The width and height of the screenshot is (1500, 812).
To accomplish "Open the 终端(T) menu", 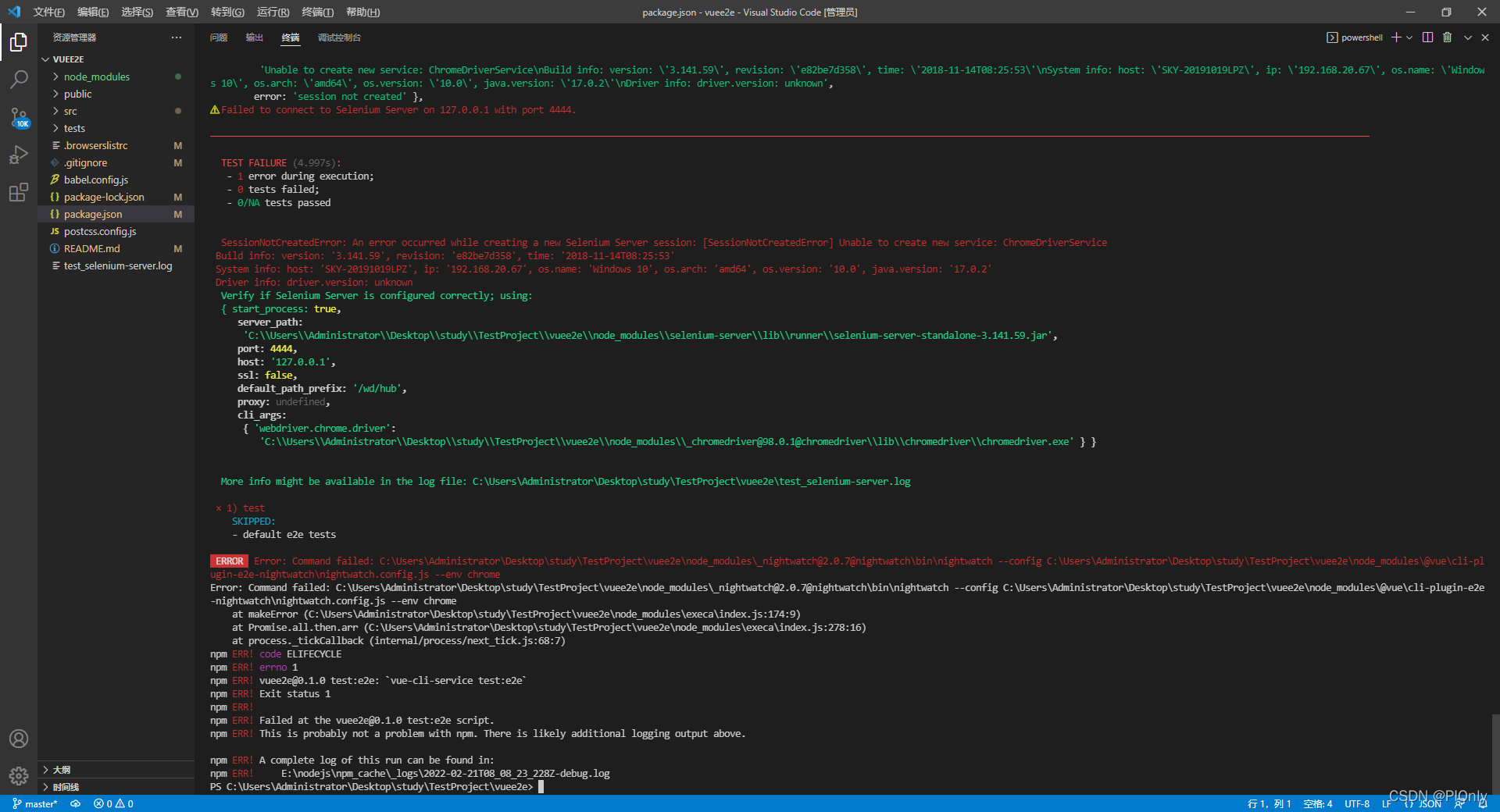I will click(x=317, y=12).
